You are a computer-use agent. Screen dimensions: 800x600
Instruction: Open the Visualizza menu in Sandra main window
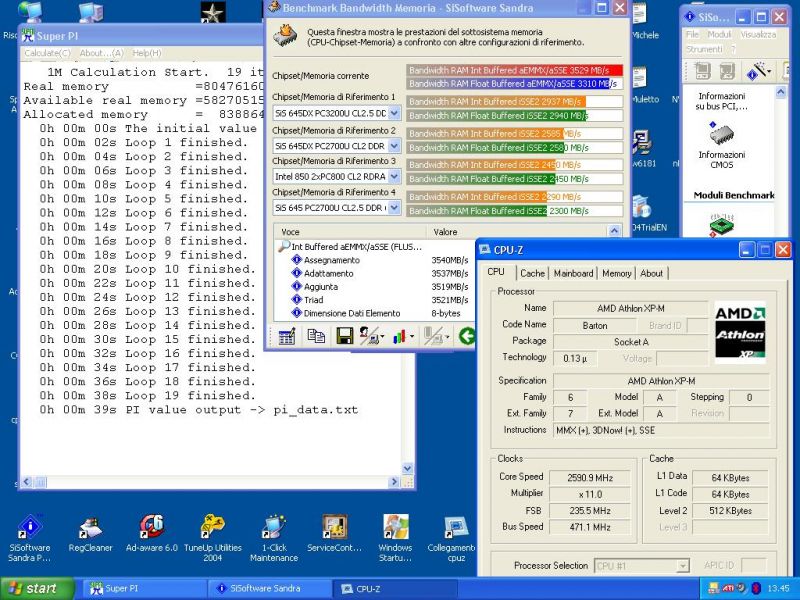click(758, 34)
